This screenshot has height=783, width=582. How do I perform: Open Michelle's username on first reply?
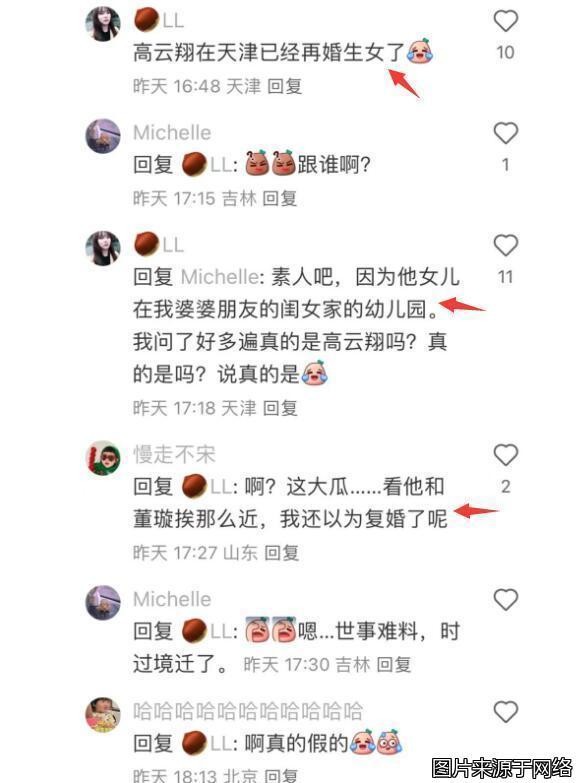pos(172,133)
